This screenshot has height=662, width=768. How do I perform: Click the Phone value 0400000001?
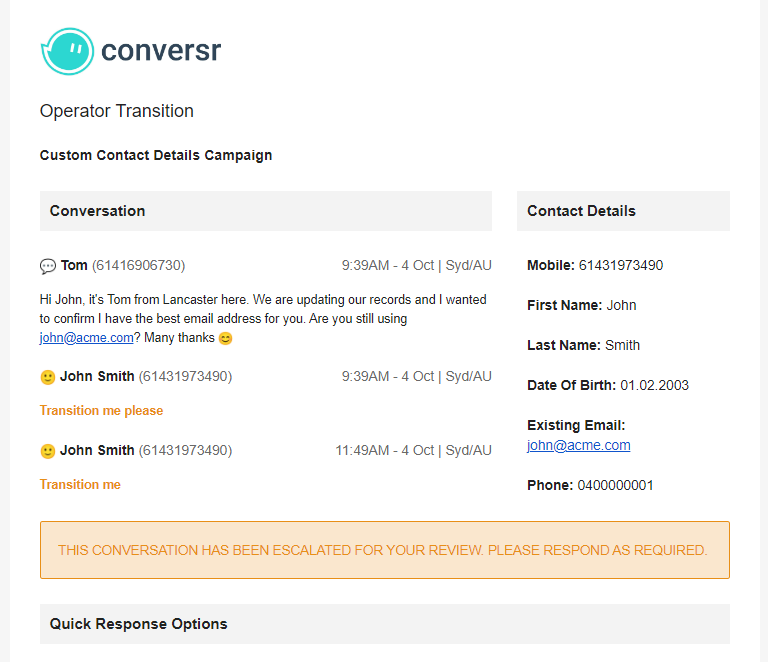[615, 485]
